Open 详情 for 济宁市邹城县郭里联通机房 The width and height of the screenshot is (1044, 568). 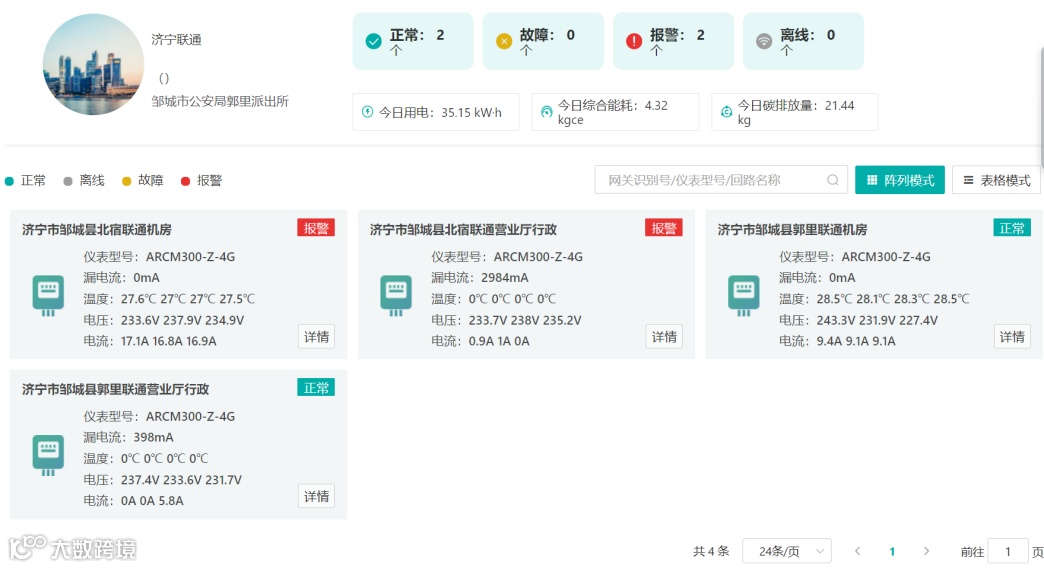pyautogui.click(x=1012, y=337)
